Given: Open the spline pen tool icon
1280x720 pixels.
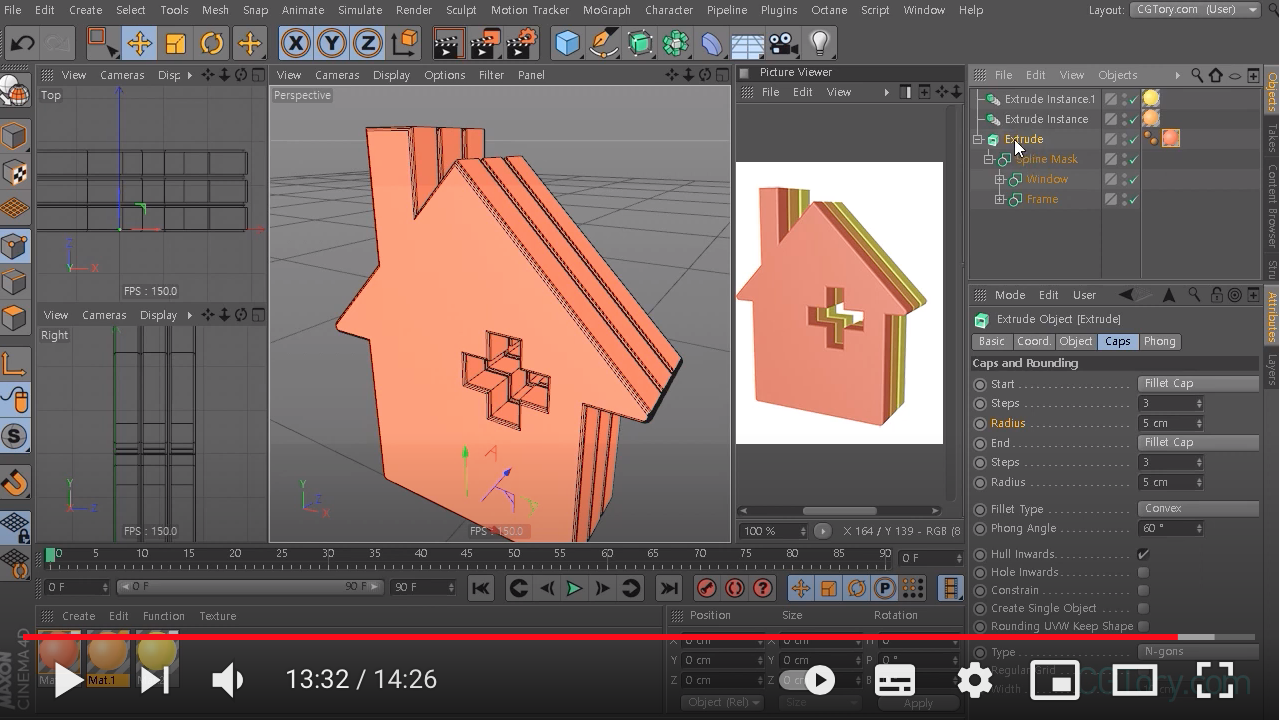Looking at the screenshot, I should 603,43.
